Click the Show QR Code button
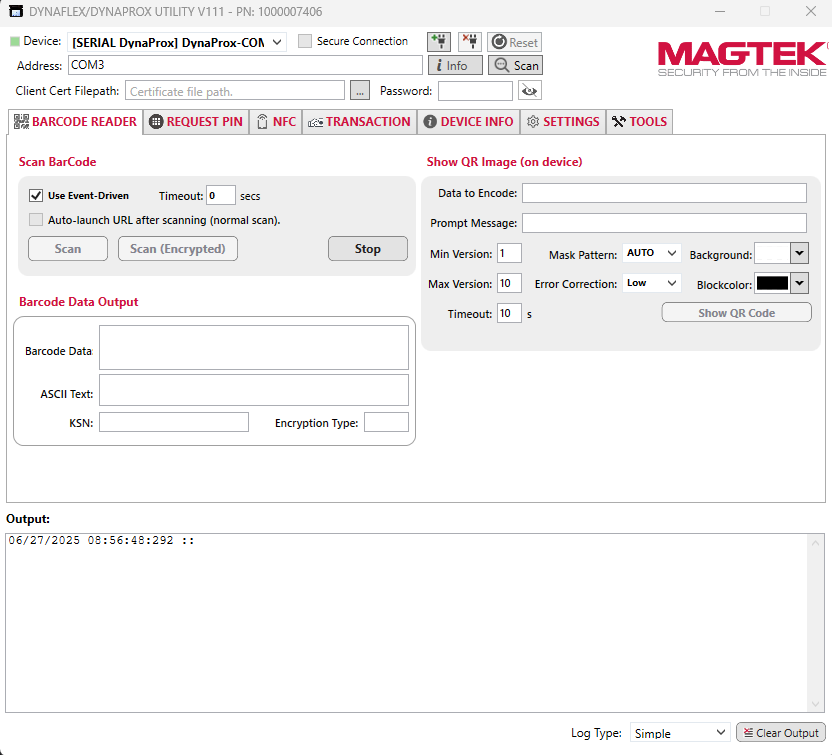The height and width of the screenshot is (755, 832). [x=736, y=313]
